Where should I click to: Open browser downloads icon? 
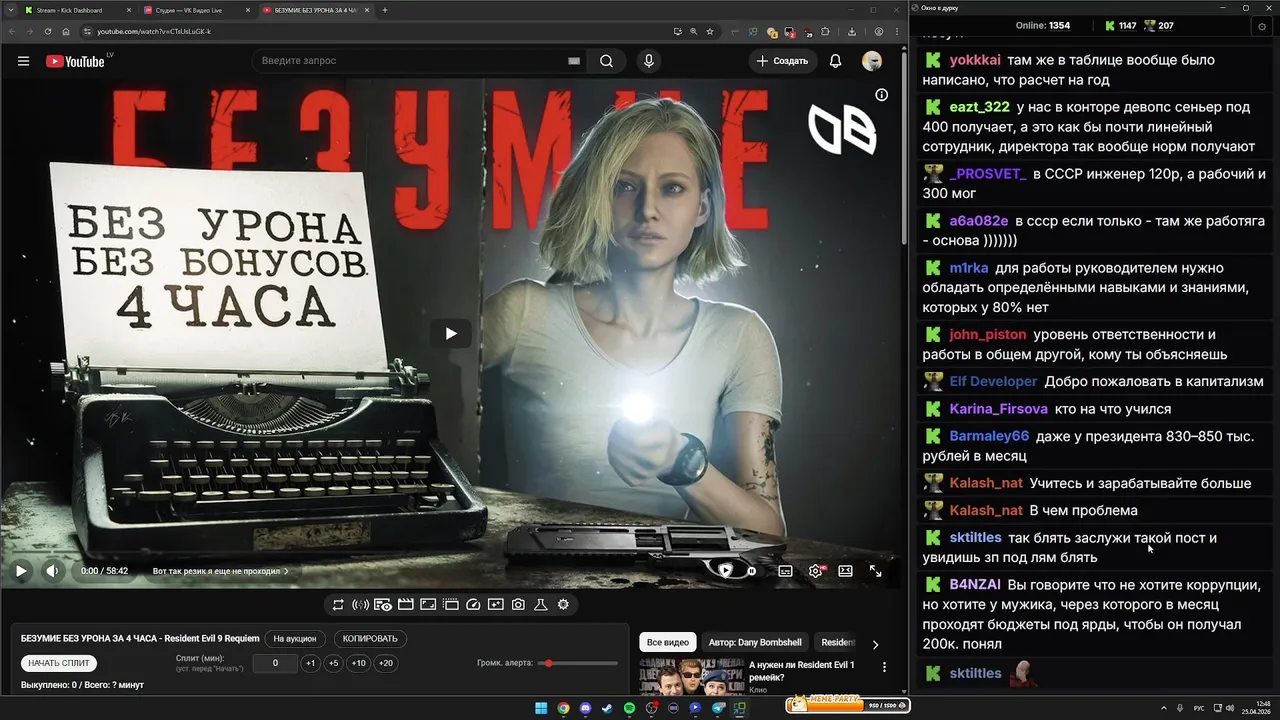pyautogui.click(x=851, y=31)
